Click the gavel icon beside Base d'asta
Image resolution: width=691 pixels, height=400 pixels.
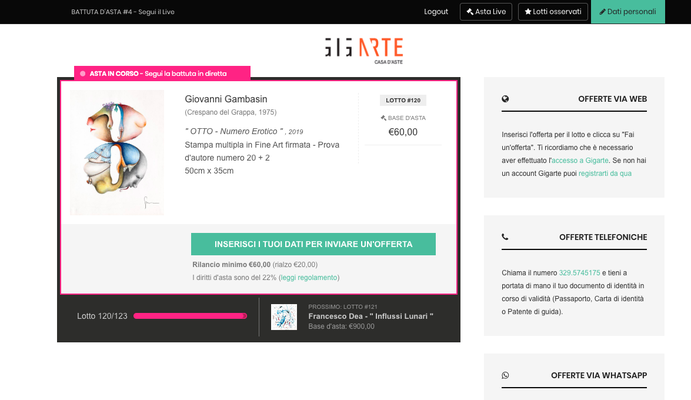click(x=383, y=118)
